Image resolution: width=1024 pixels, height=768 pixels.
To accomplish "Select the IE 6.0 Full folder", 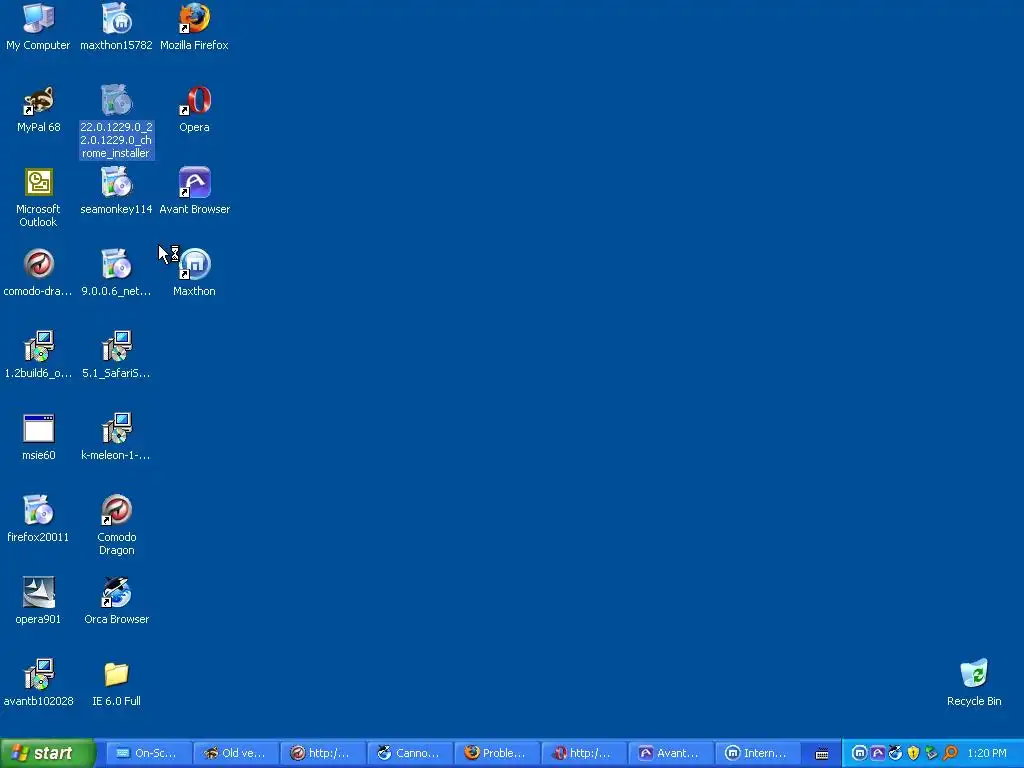I will [x=116, y=682].
